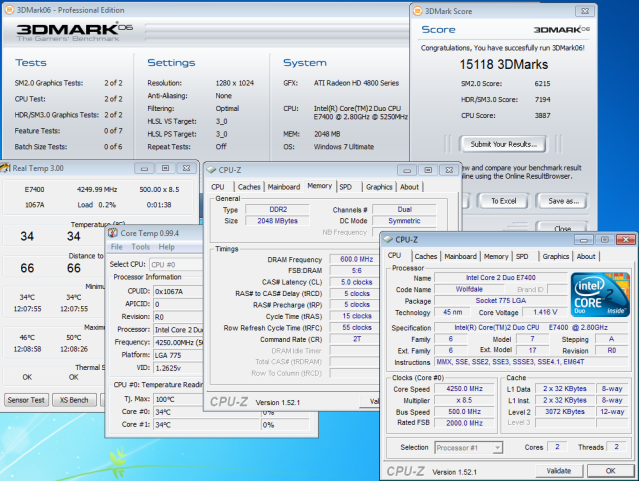639x481 pixels.
Task: Click the Memory Size 2048 MBytes value
Action: (x=278, y=221)
